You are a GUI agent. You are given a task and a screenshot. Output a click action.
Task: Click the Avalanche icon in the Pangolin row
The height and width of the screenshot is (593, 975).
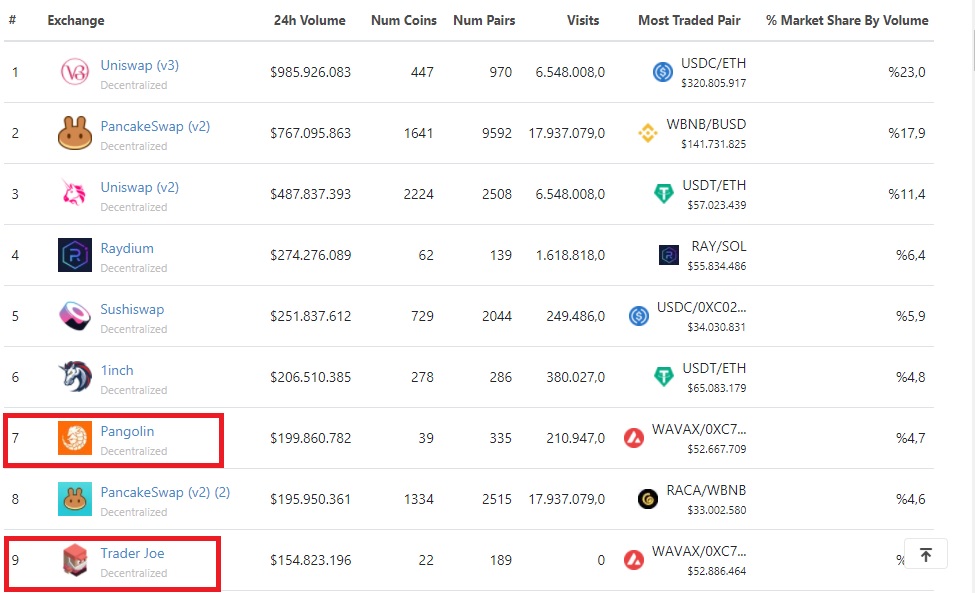point(634,438)
